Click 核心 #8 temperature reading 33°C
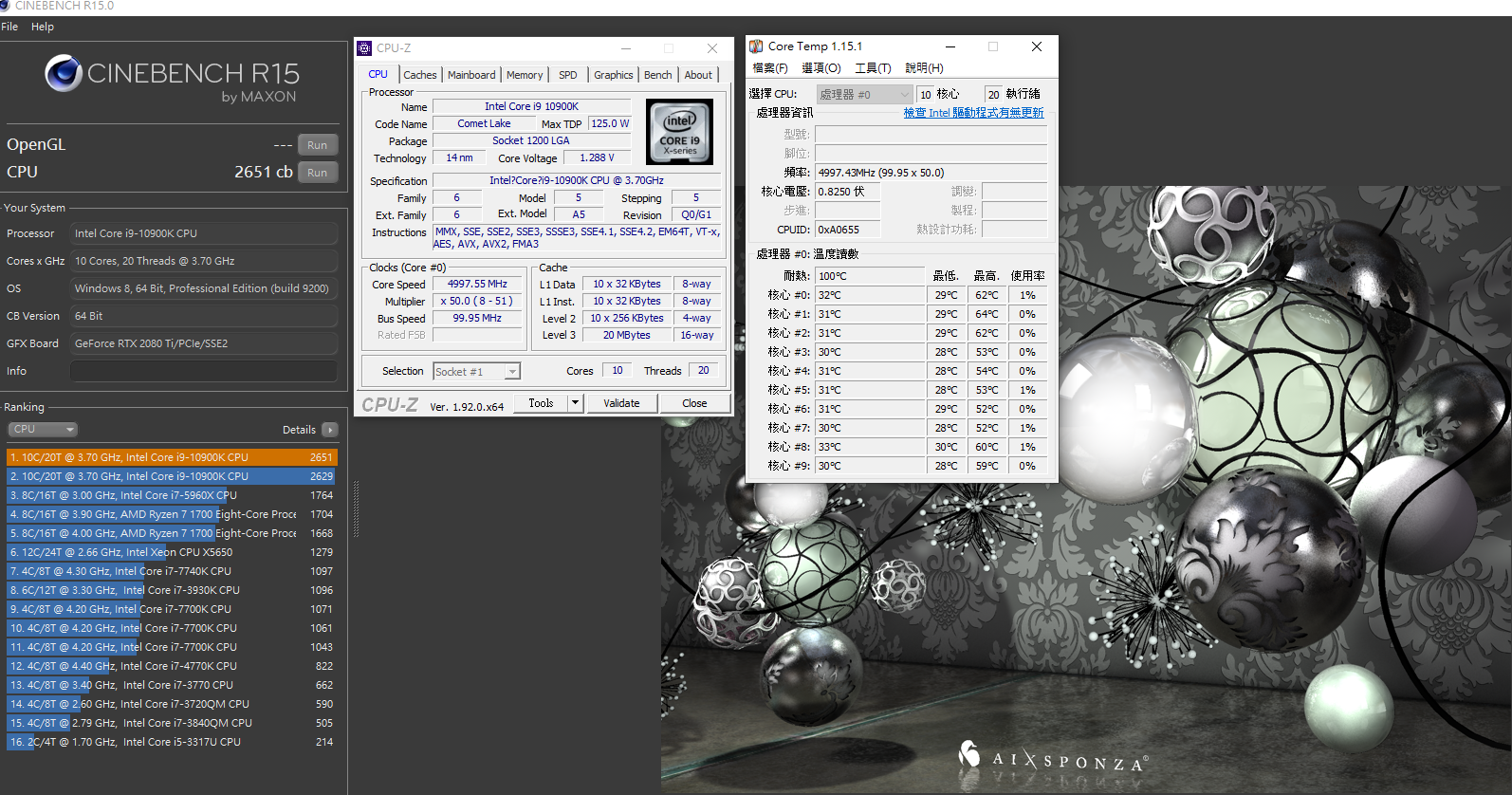Image resolution: width=1512 pixels, height=795 pixels. click(870, 447)
